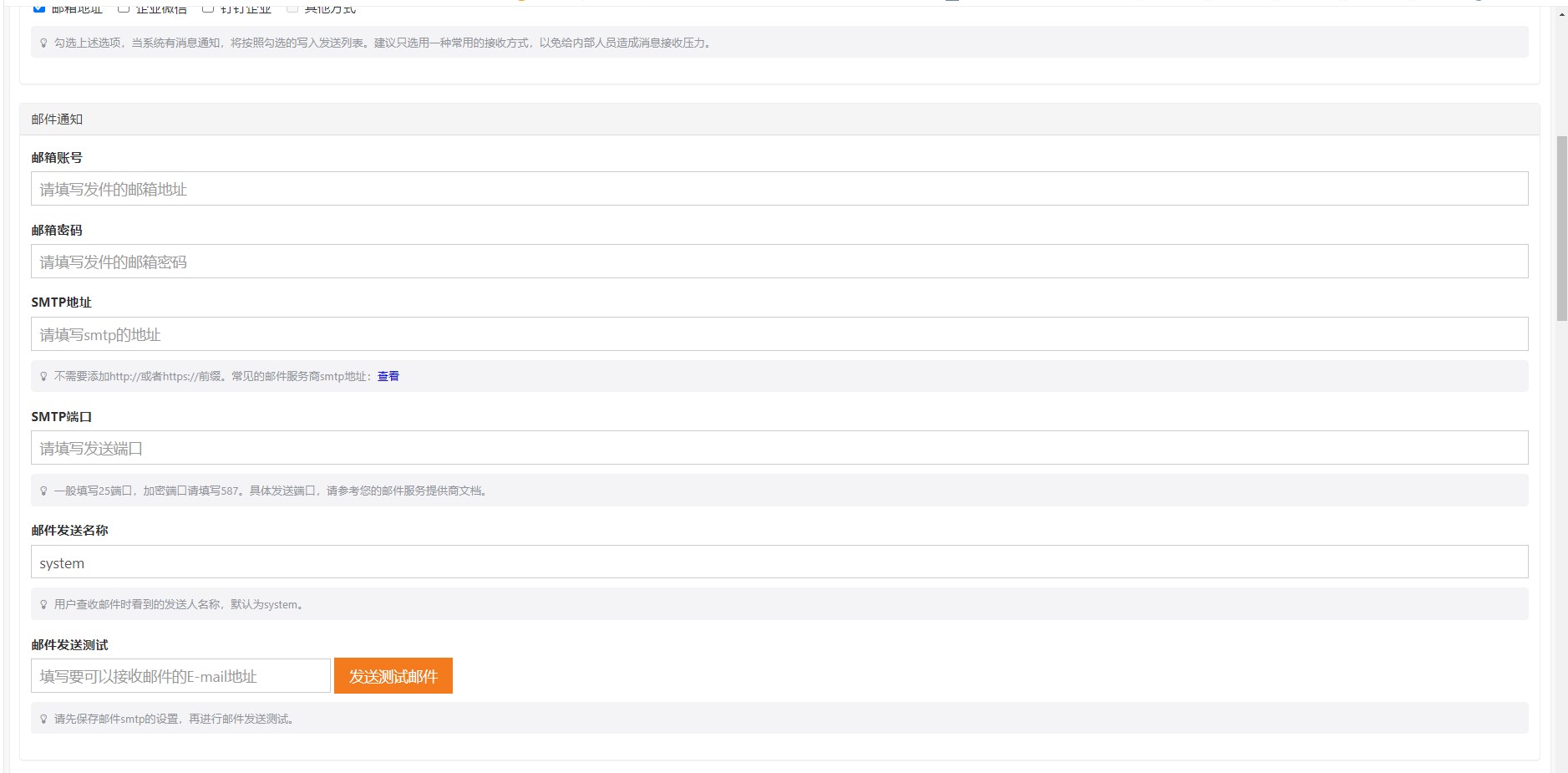
Task: Click the 邮件通知 section header
Action: [57, 120]
